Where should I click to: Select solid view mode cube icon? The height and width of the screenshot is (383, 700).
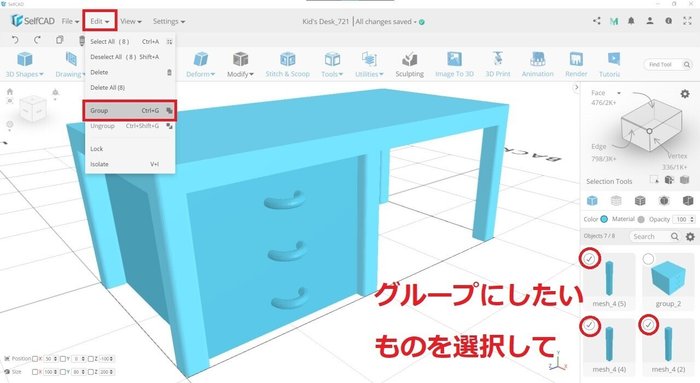tap(592, 200)
